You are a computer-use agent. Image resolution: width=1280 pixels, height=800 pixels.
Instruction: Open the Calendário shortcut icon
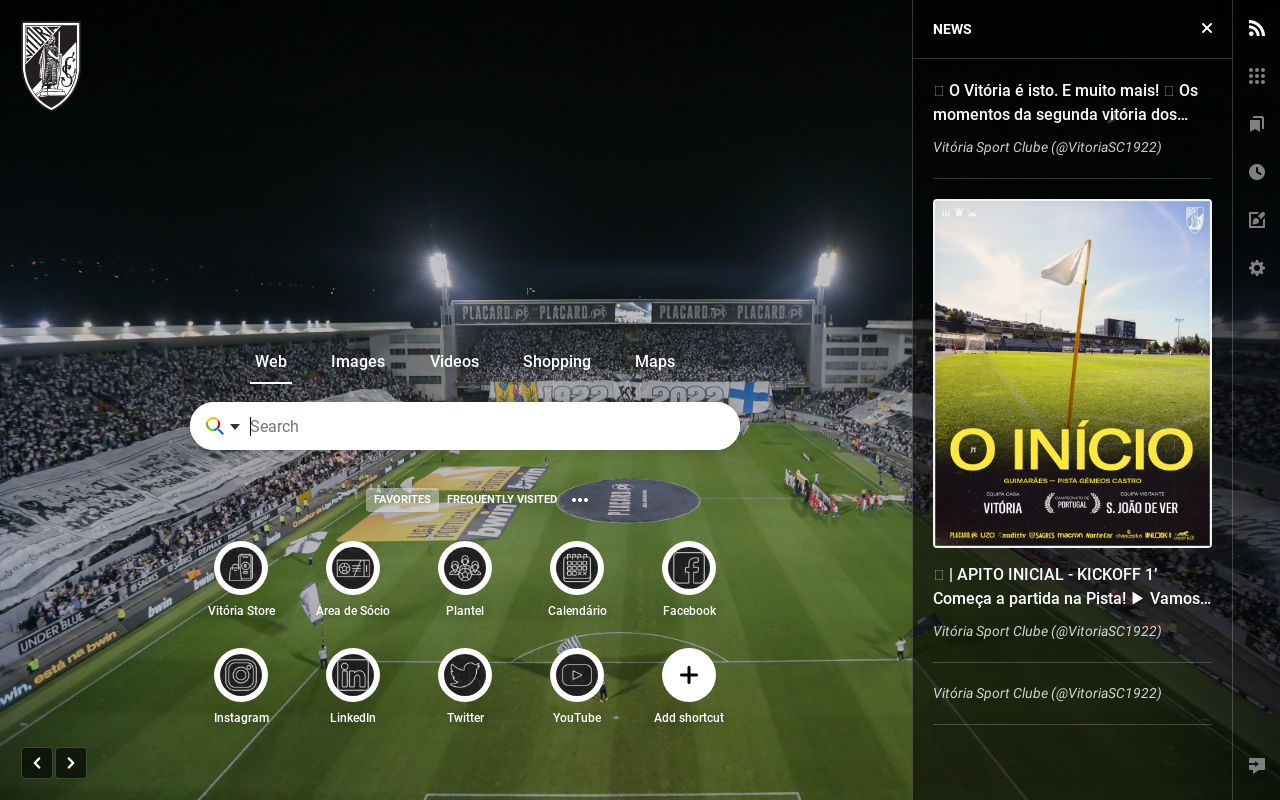[577, 568]
